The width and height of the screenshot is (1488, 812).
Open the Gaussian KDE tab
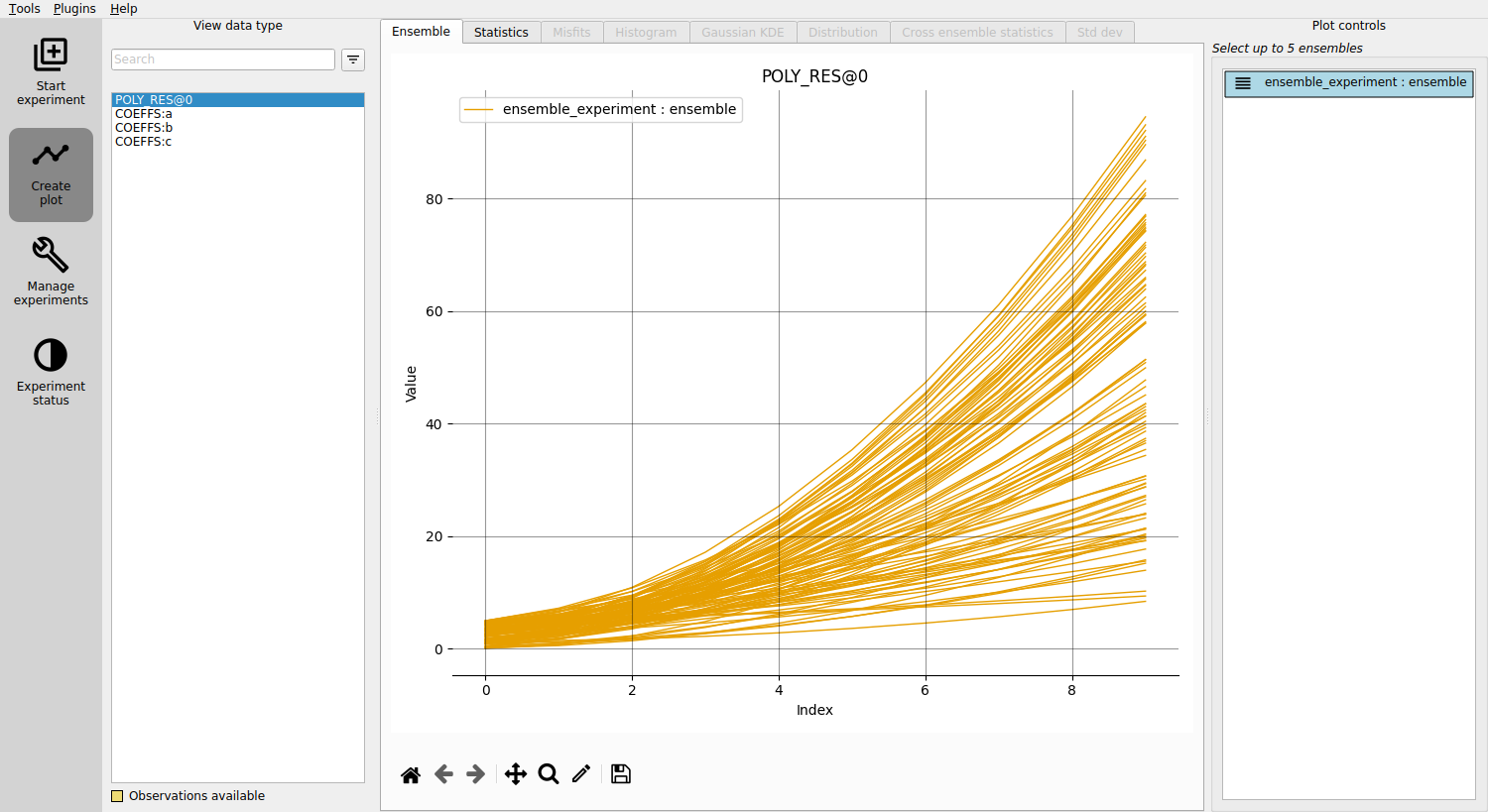pos(743,33)
